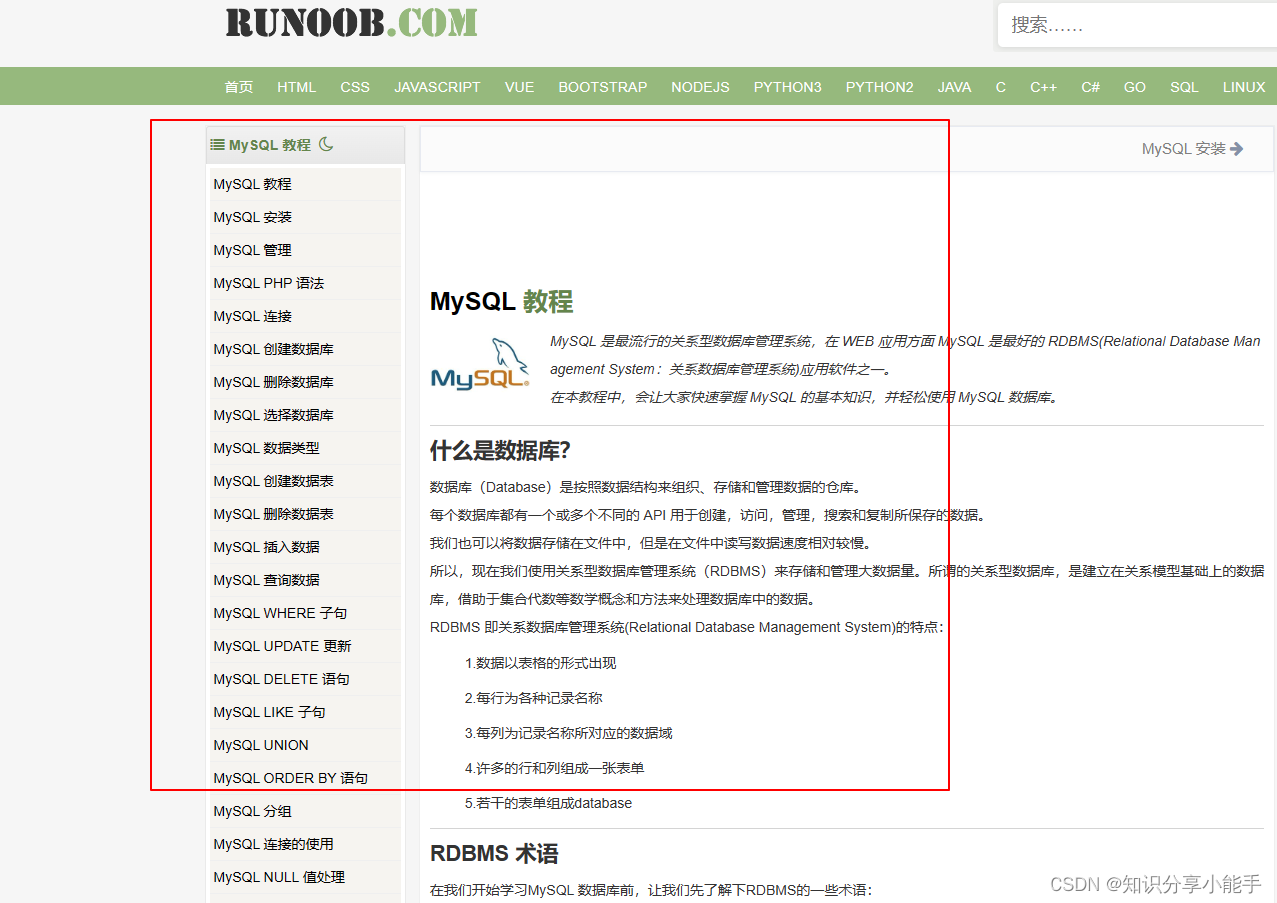Select sidebar link MySQL 连接的使用
This screenshot has height=903, width=1277.
tap(273, 844)
